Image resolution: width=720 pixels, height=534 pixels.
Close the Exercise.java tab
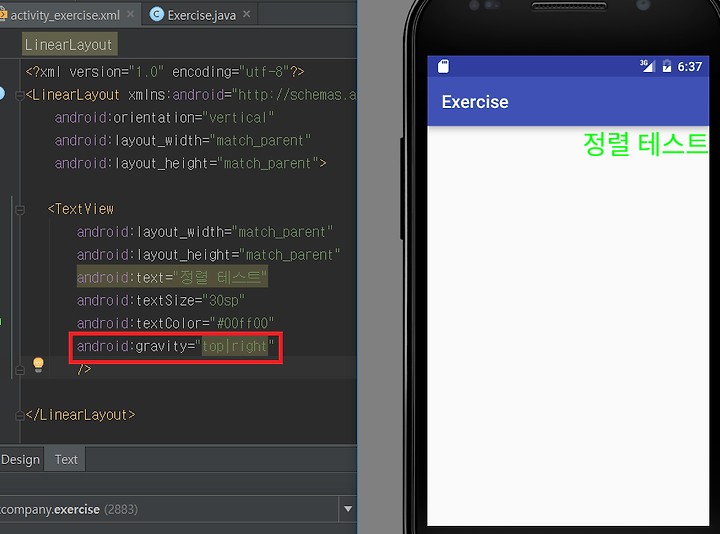coord(247,14)
